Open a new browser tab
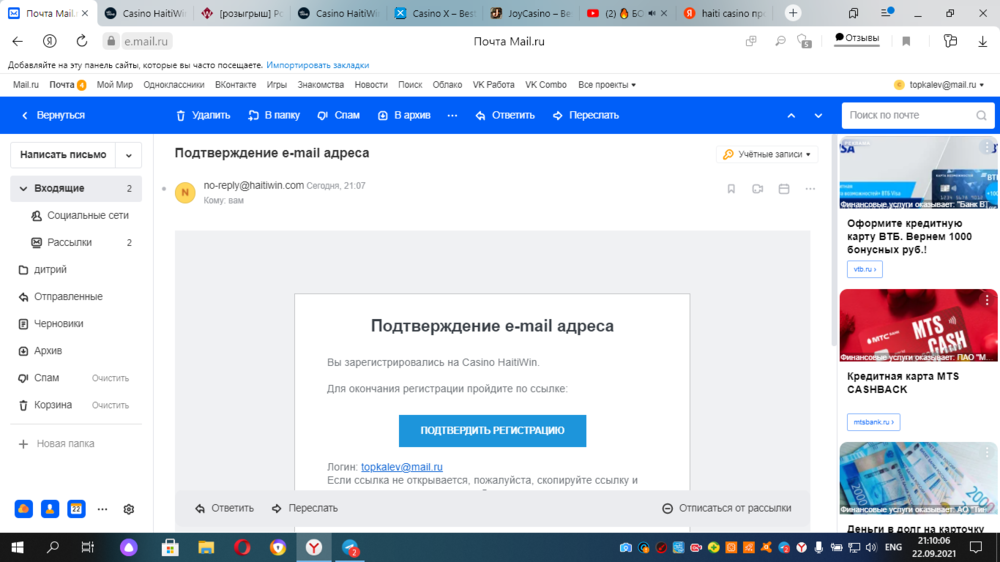Screen dimensions: 1000x562 click(793, 13)
